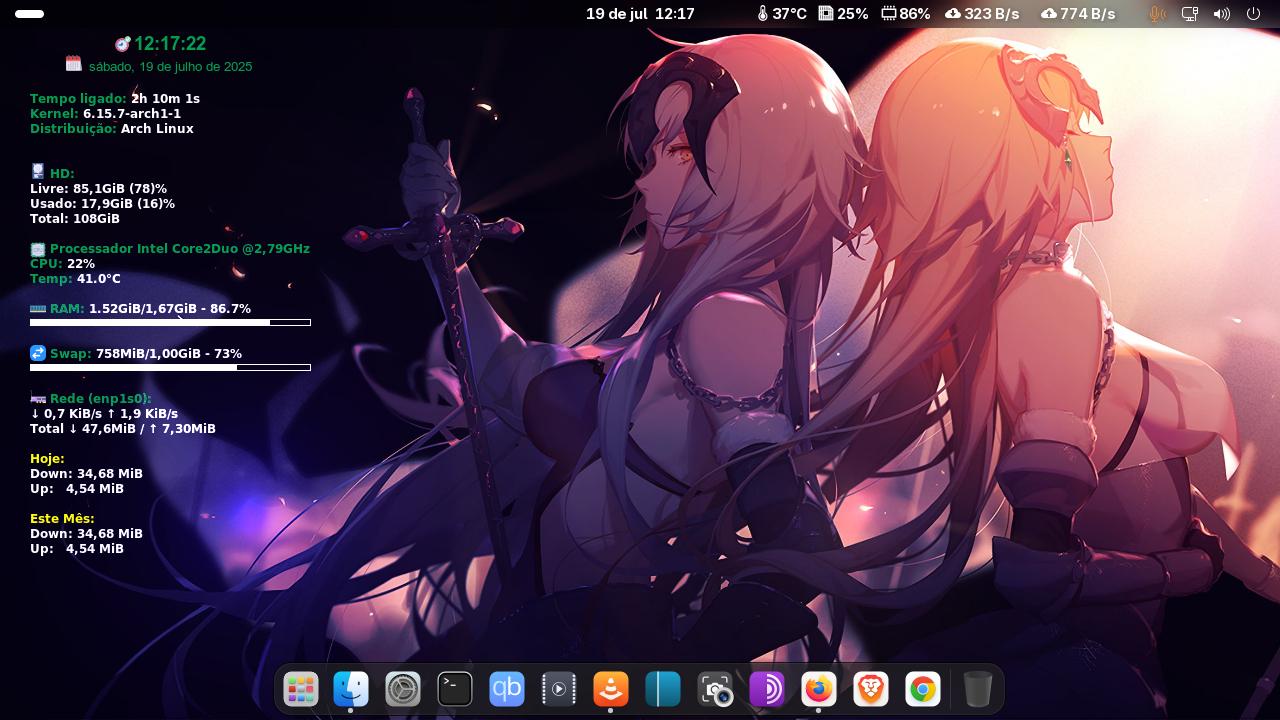Click 'Up: 4,54 MiB' under Este Mês

pyautogui.click(x=77, y=549)
